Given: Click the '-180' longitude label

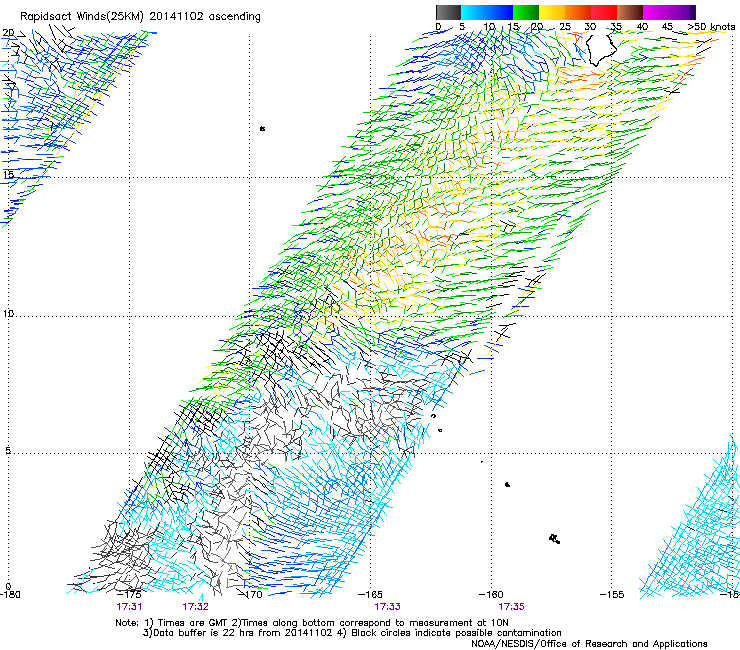Looking at the screenshot, I should (10, 595).
